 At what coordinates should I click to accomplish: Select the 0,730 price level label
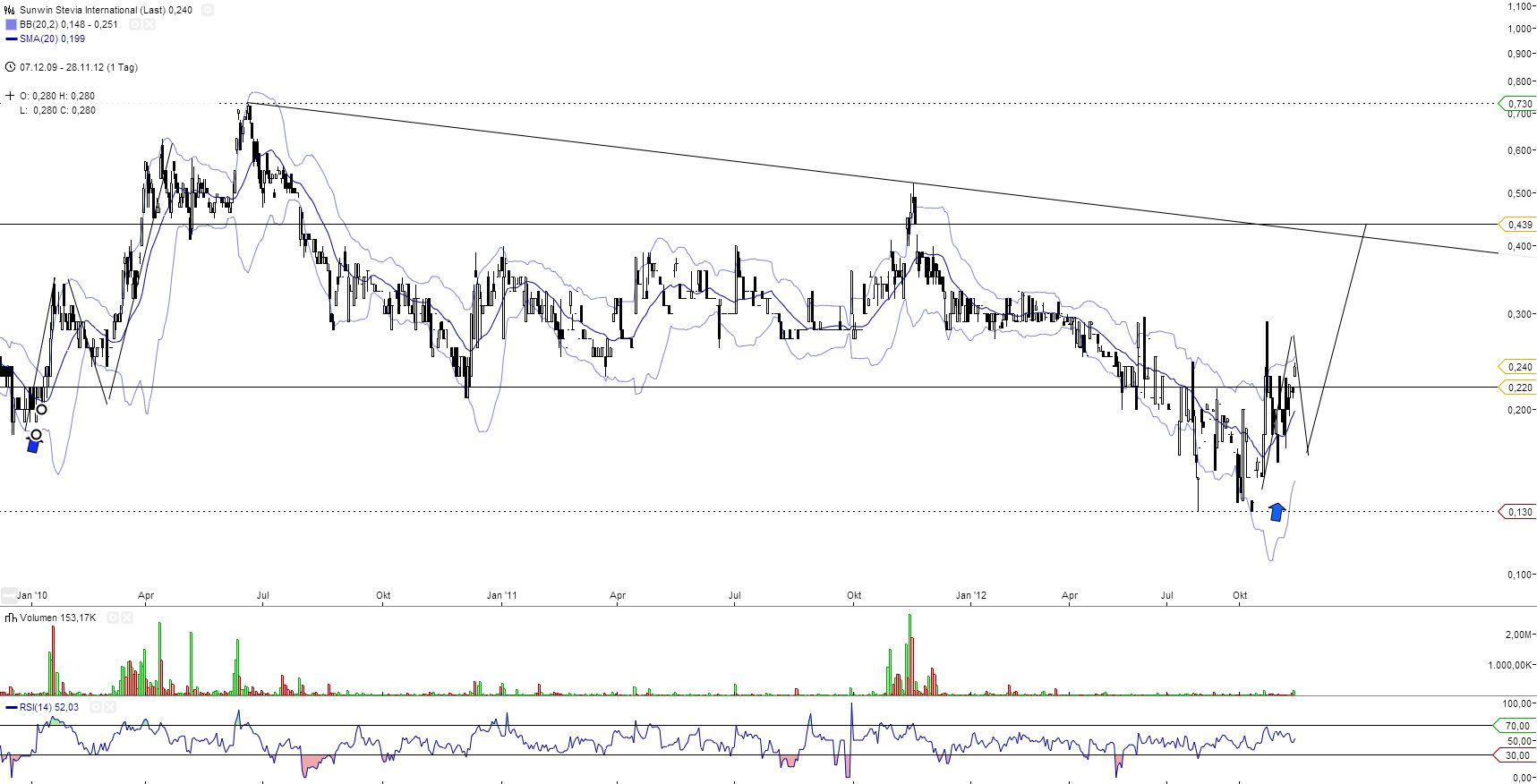click(x=1517, y=104)
